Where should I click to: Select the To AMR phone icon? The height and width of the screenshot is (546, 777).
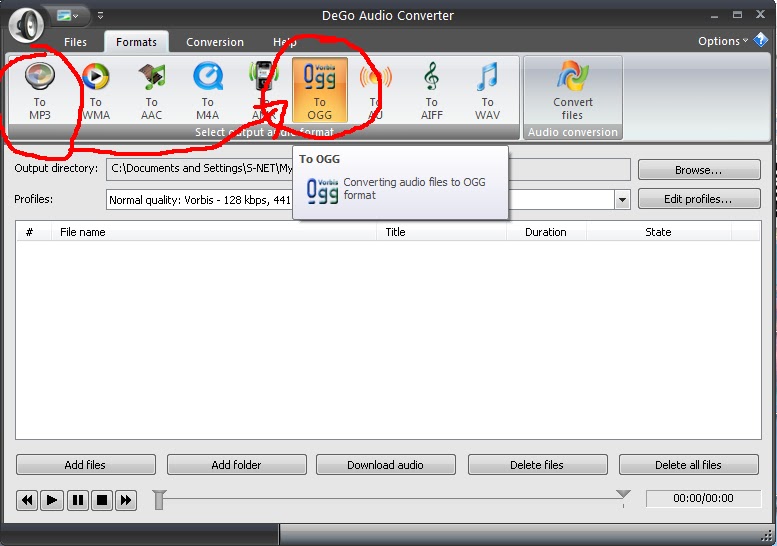[263, 91]
